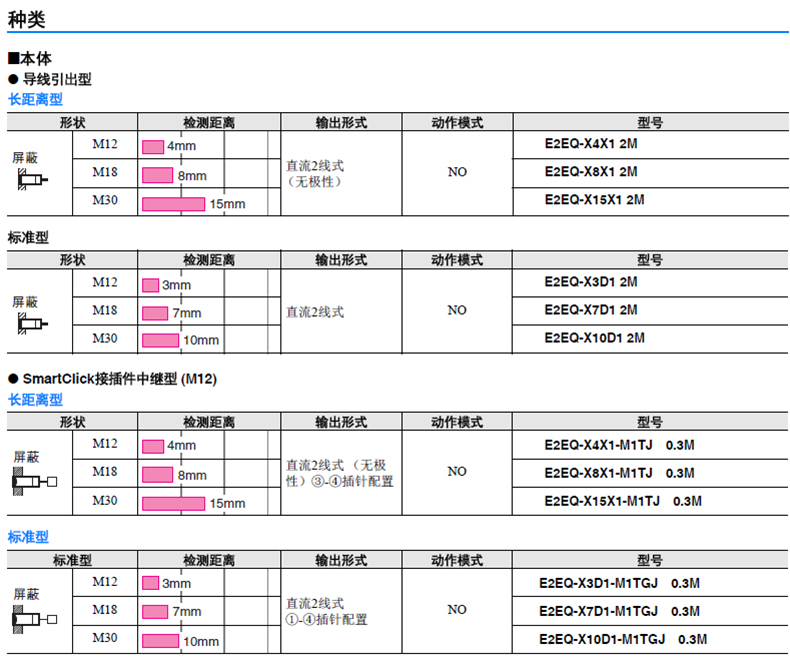The image size is (790, 662).
Task: Click the pink 4mm bar beside E2EQ-X4X1-M1TJ
Action: click(x=152, y=446)
